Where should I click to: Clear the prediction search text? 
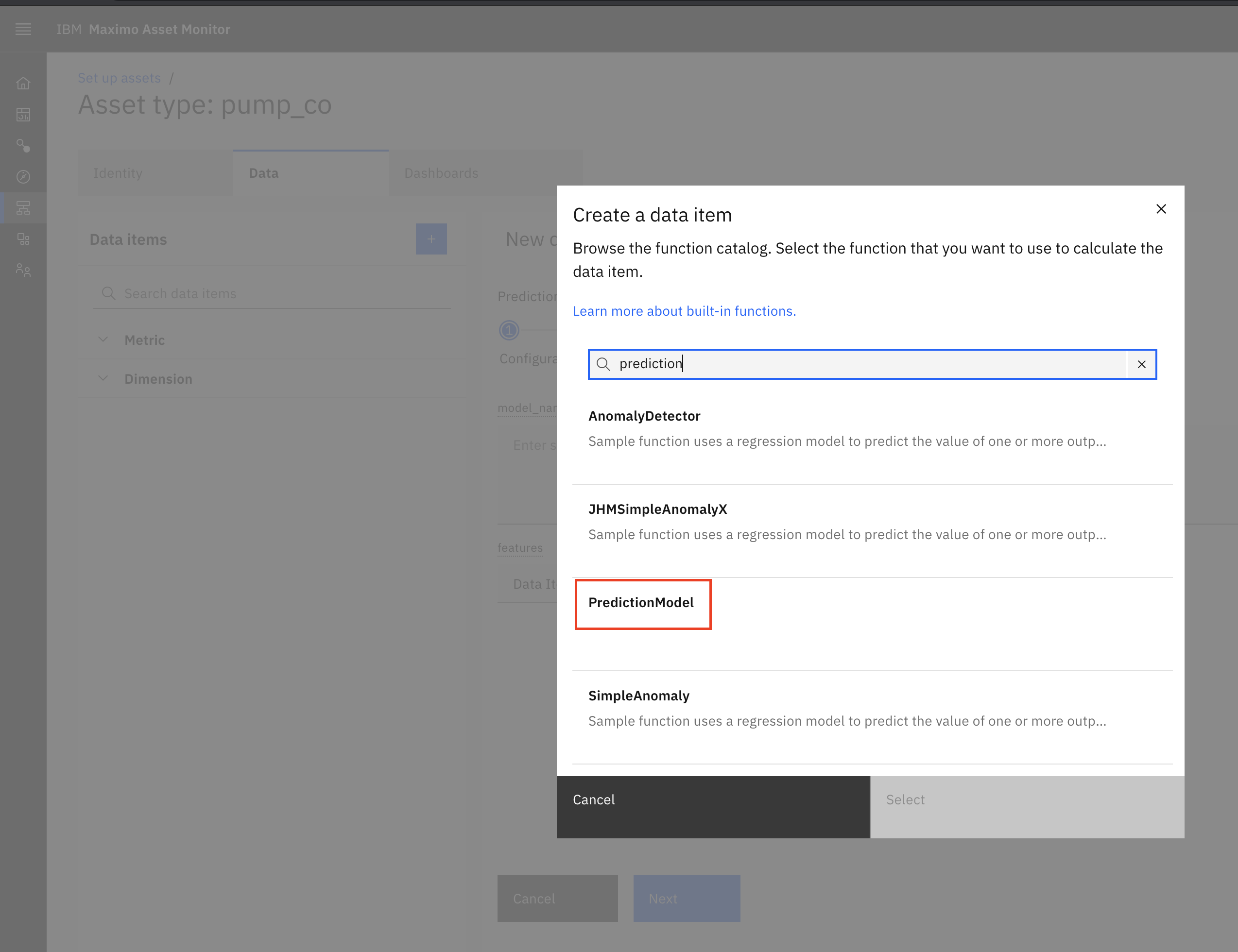click(x=1142, y=364)
